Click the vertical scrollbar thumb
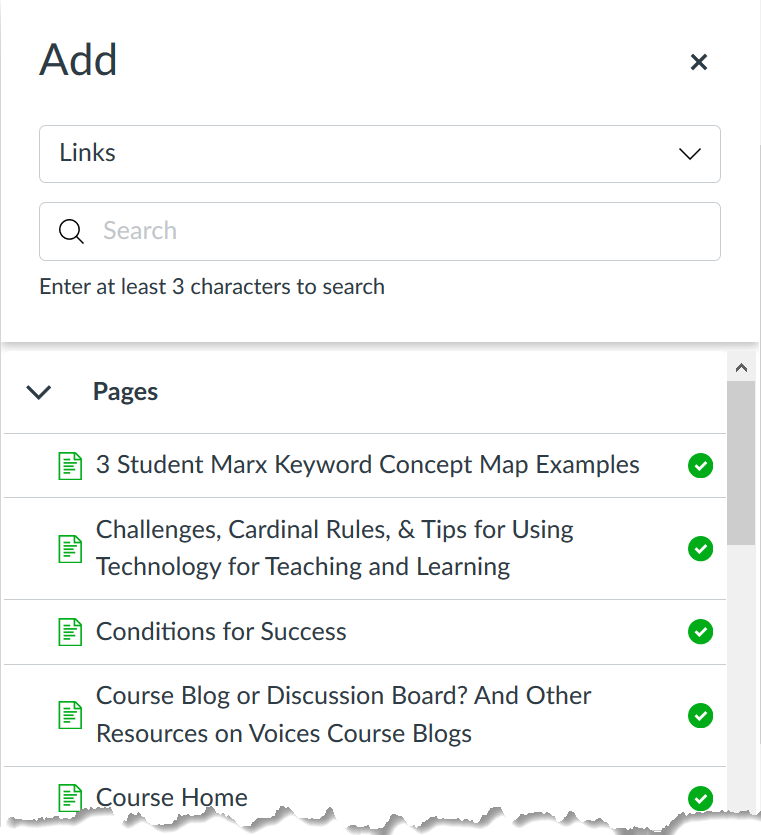The width and height of the screenshot is (761, 835). click(x=741, y=462)
